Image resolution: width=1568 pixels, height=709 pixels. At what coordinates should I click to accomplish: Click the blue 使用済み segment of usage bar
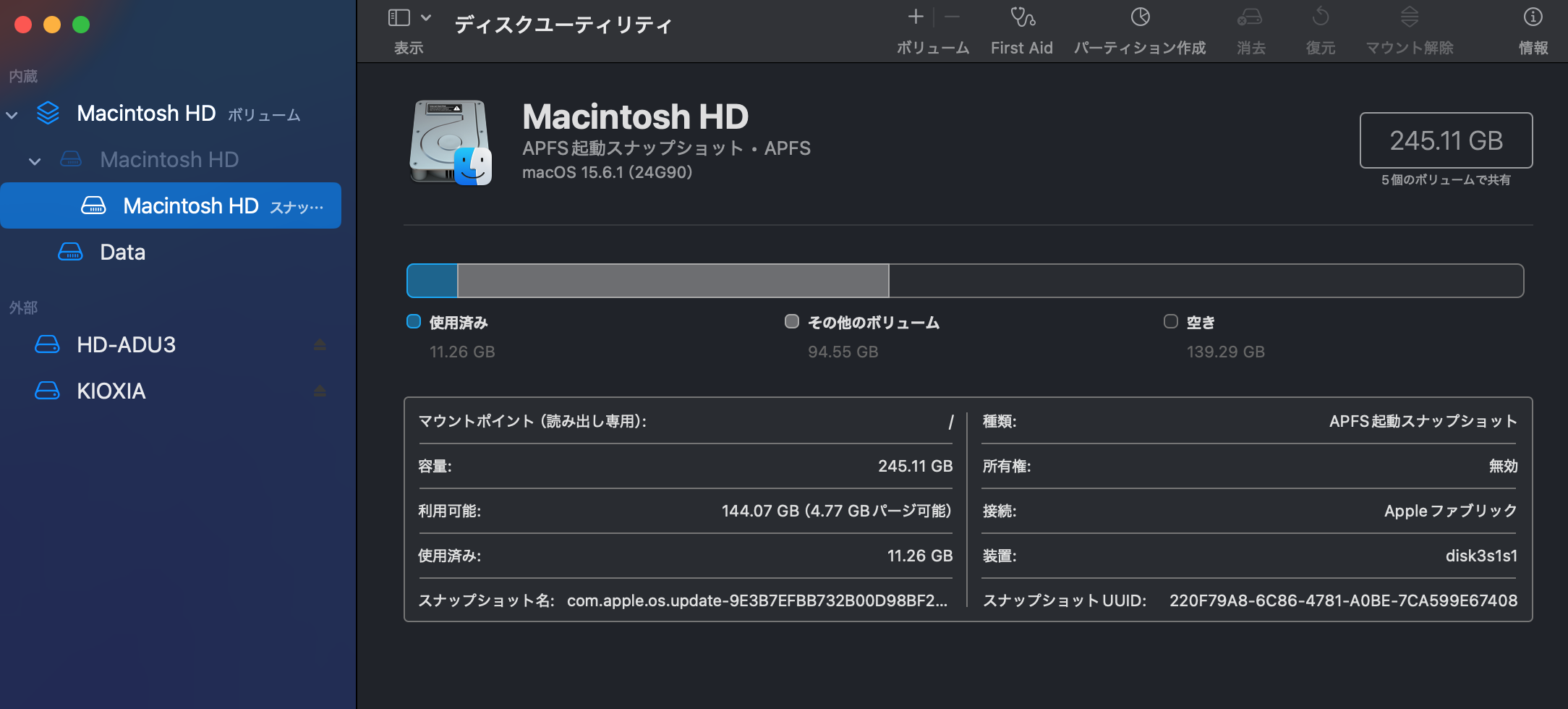pyautogui.click(x=433, y=281)
